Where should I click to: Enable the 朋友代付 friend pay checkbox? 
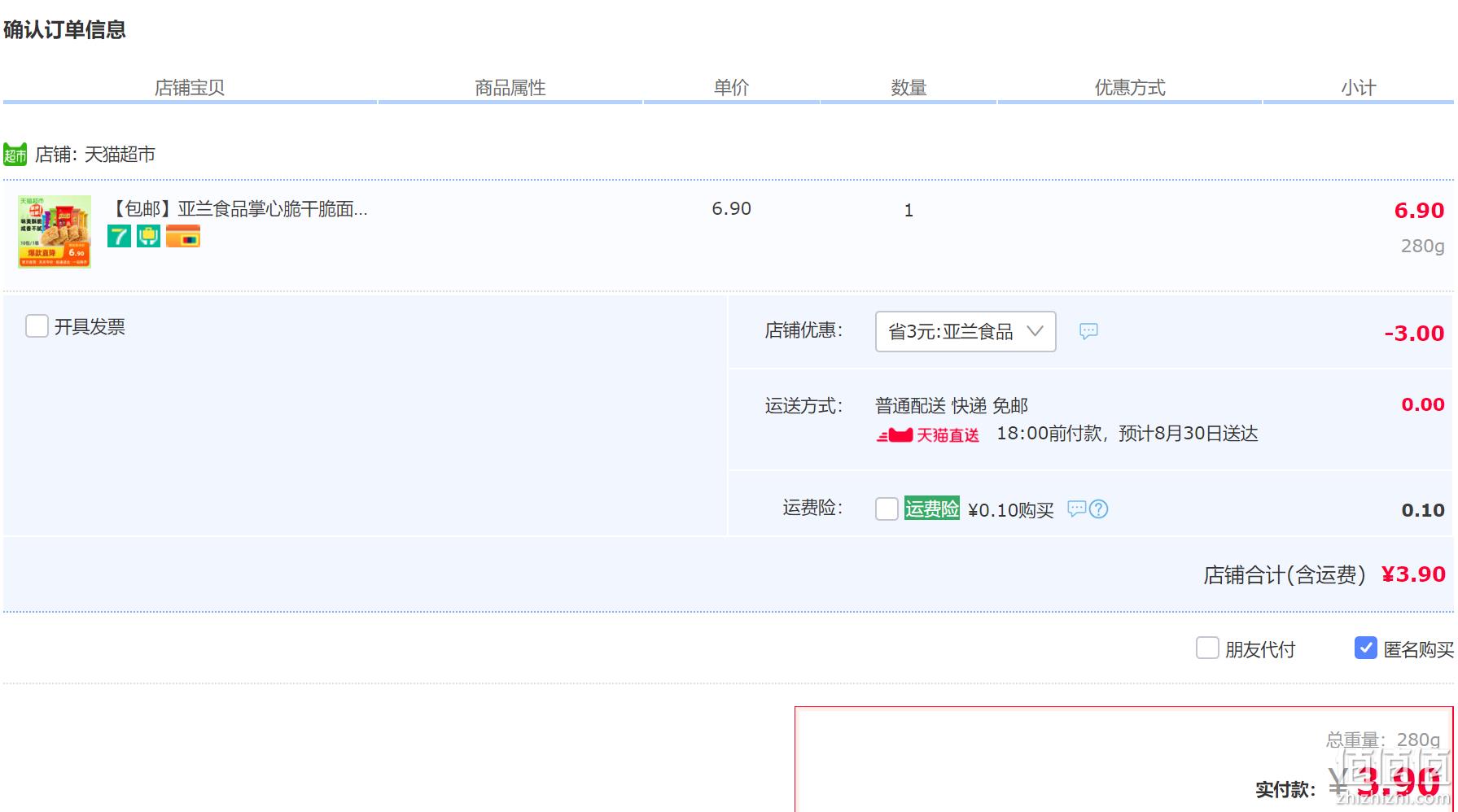point(1207,648)
